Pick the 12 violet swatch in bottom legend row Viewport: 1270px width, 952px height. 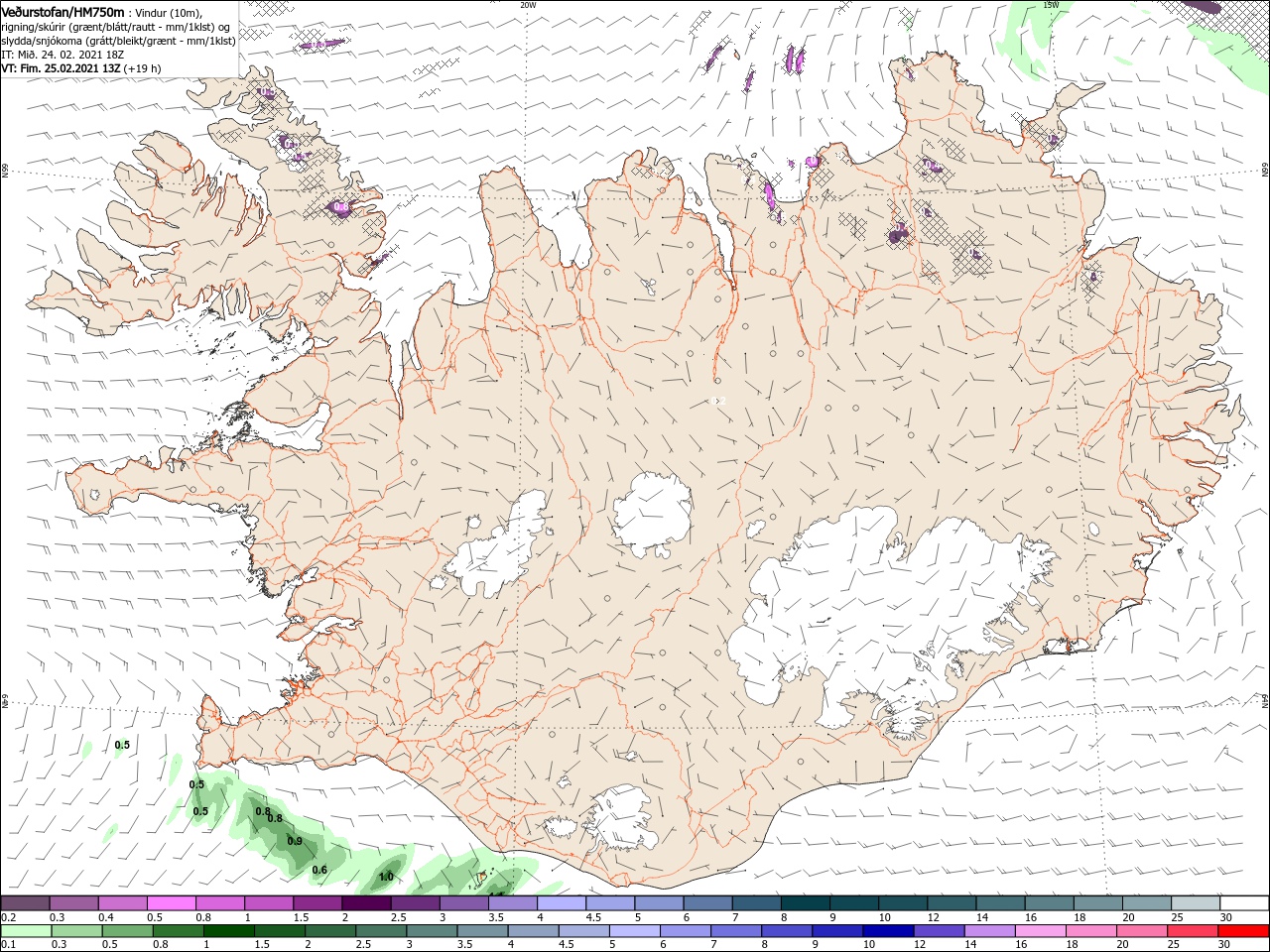(939, 931)
